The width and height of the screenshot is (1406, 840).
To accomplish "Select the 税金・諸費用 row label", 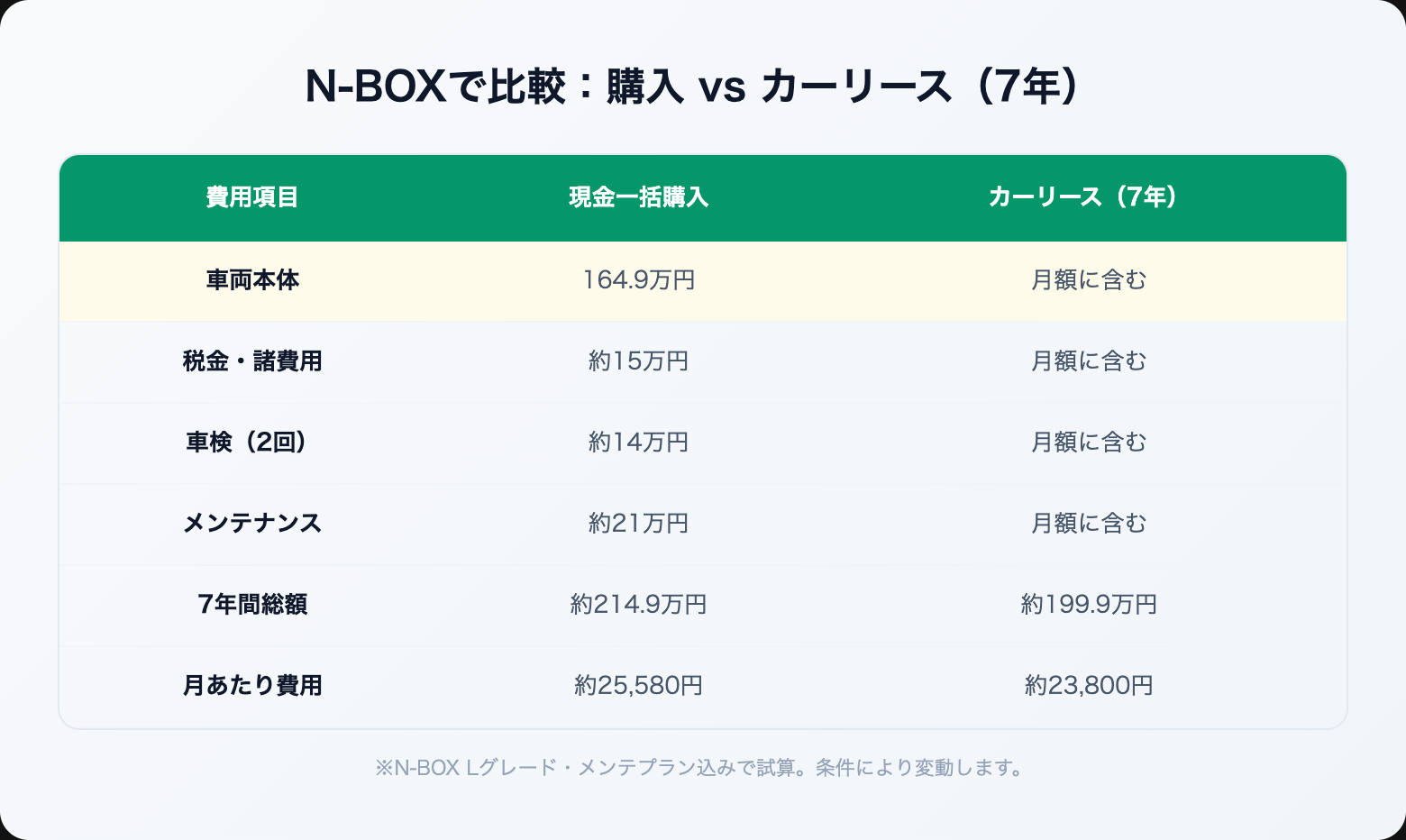I will pos(252,361).
